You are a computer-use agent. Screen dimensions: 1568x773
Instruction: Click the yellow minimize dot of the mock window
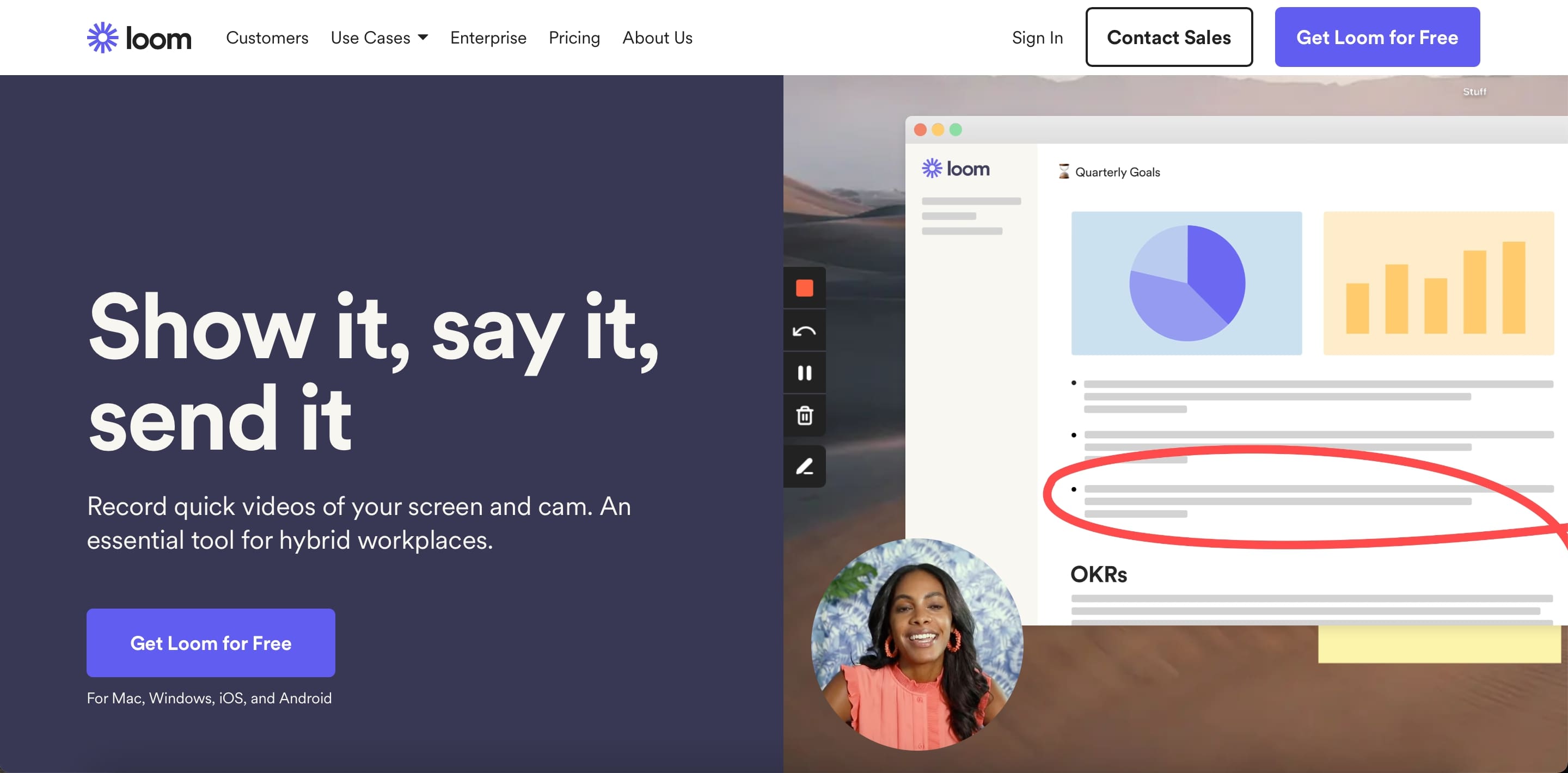pos(938,130)
